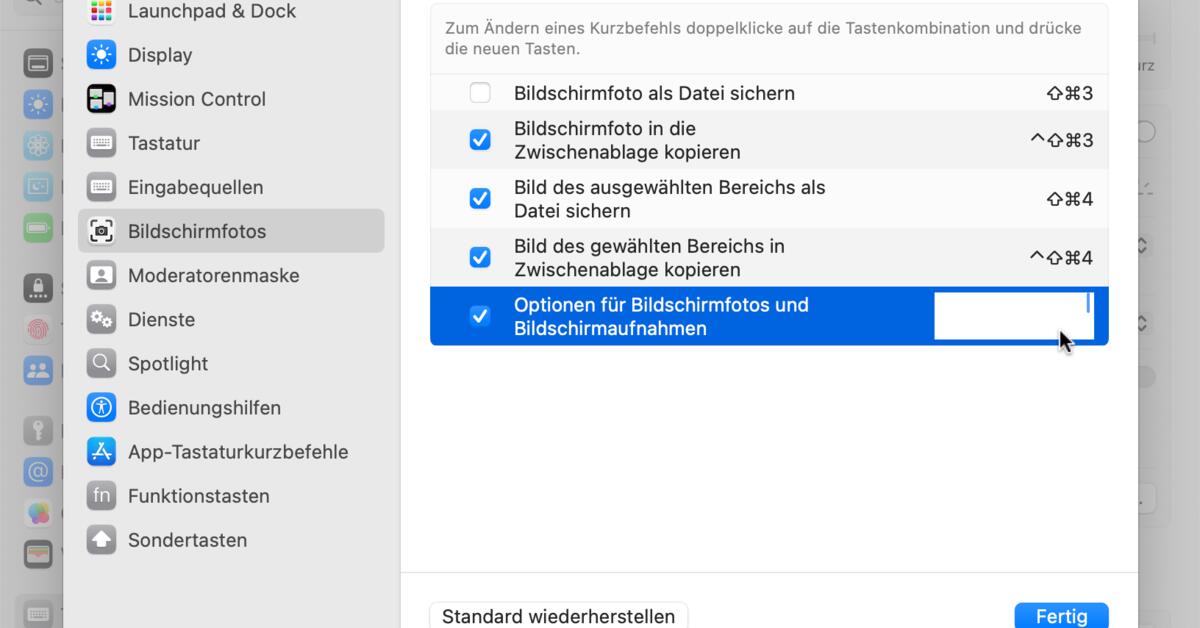Enable Bildschirmfoto als Datei sichern
This screenshot has height=628, width=1200.
point(479,92)
